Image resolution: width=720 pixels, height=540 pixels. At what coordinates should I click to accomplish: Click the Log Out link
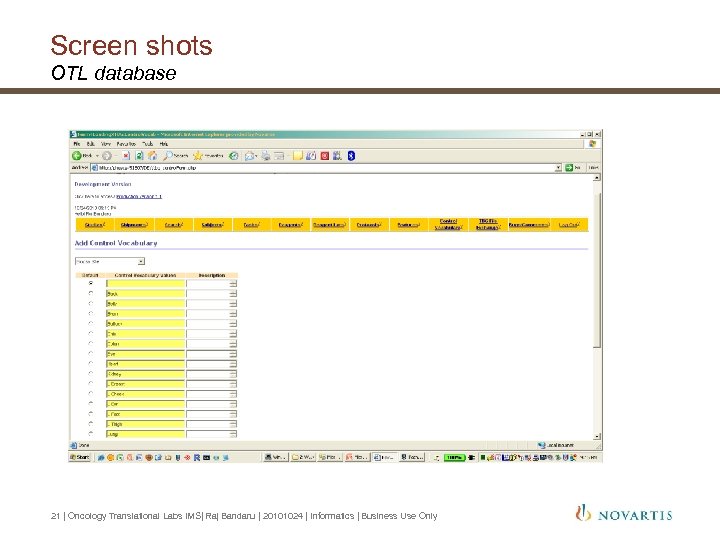569,225
